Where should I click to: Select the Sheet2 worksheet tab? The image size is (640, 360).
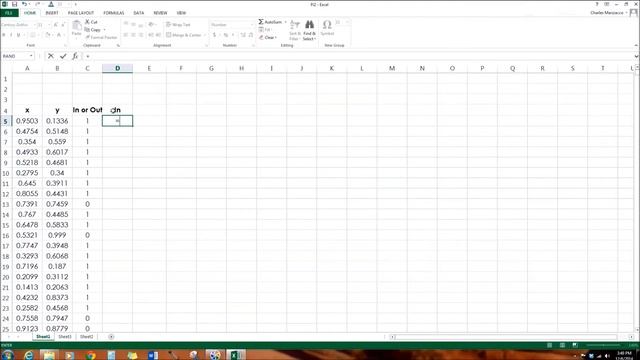(x=86, y=337)
